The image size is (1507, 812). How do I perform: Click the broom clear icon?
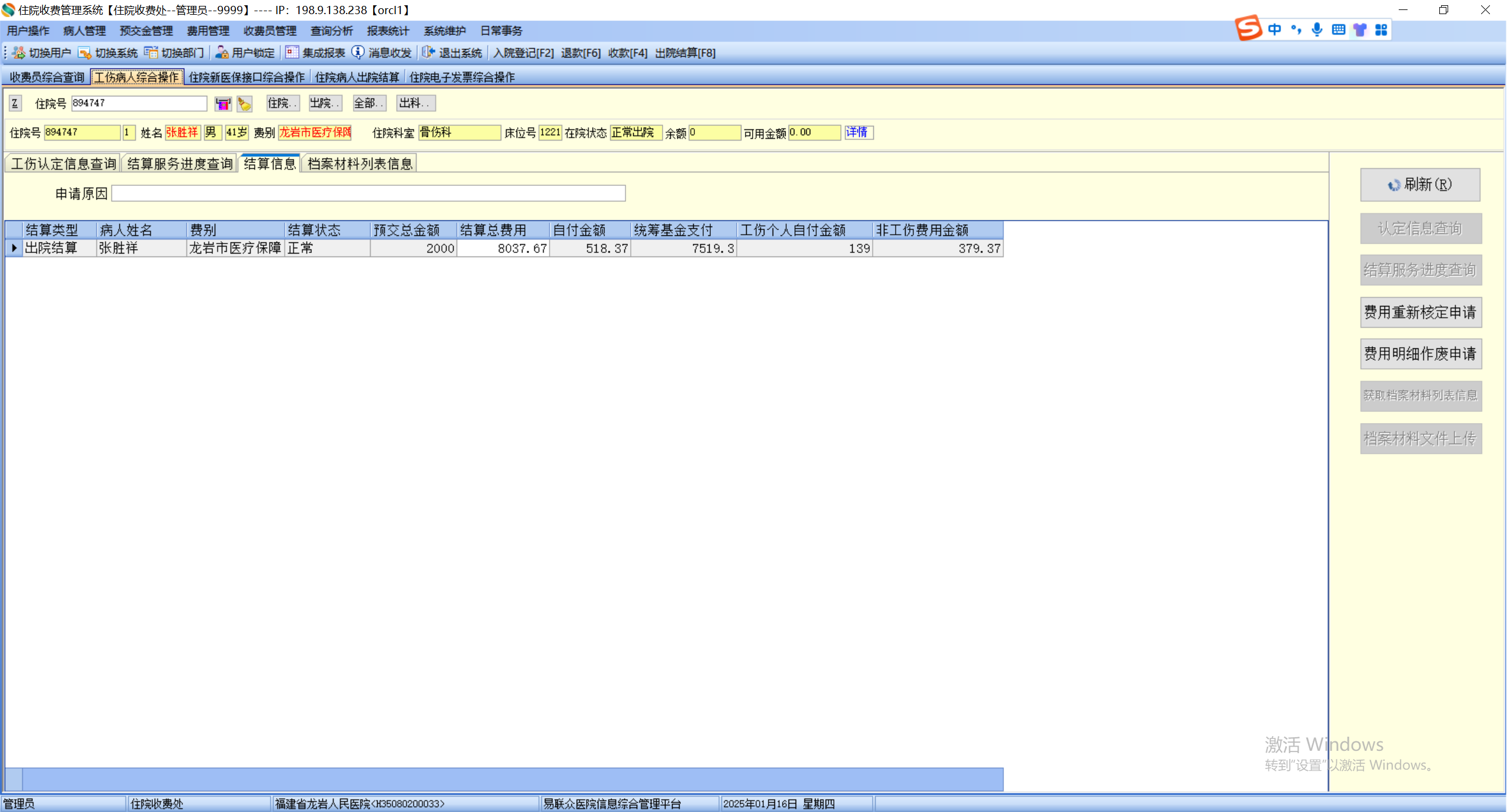244,104
